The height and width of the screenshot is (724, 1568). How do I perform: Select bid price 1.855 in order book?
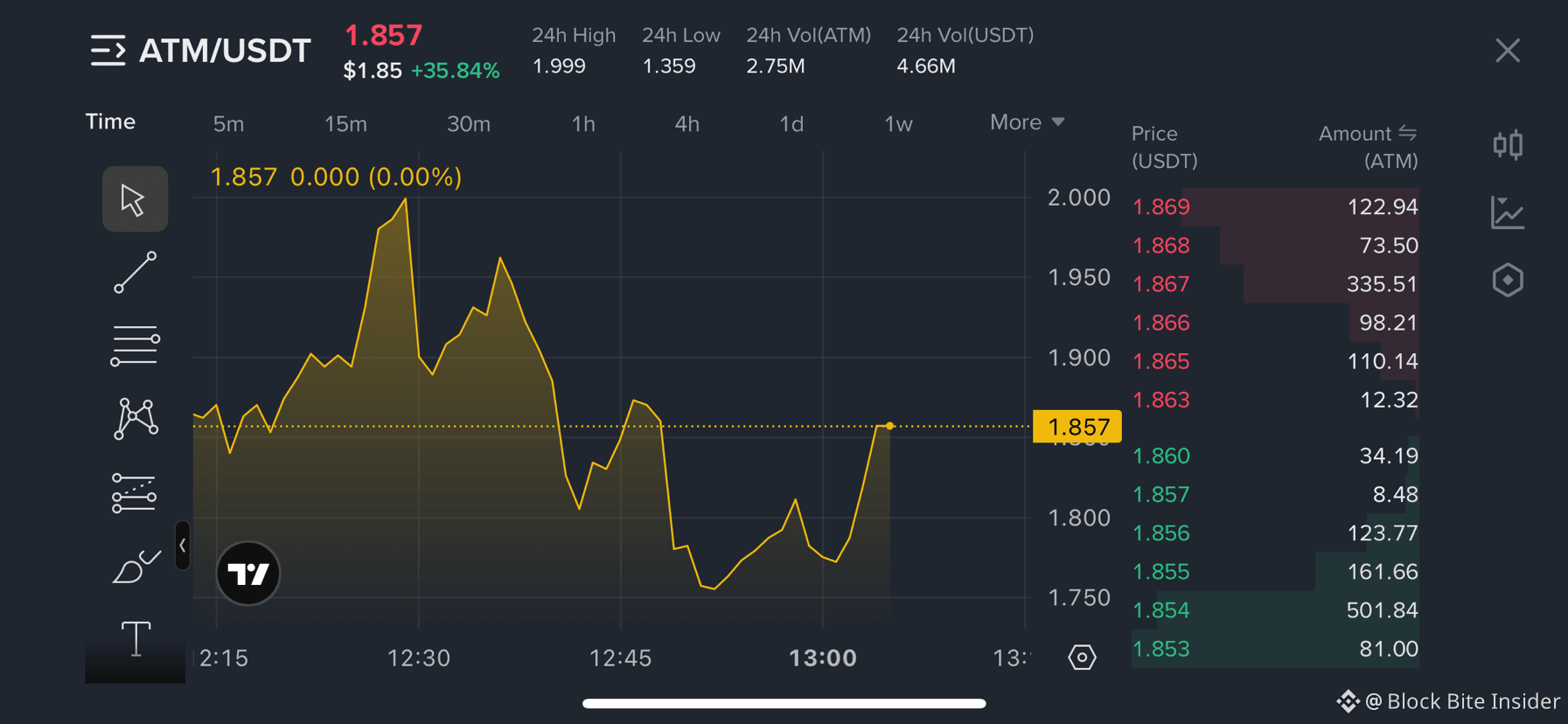click(1160, 570)
